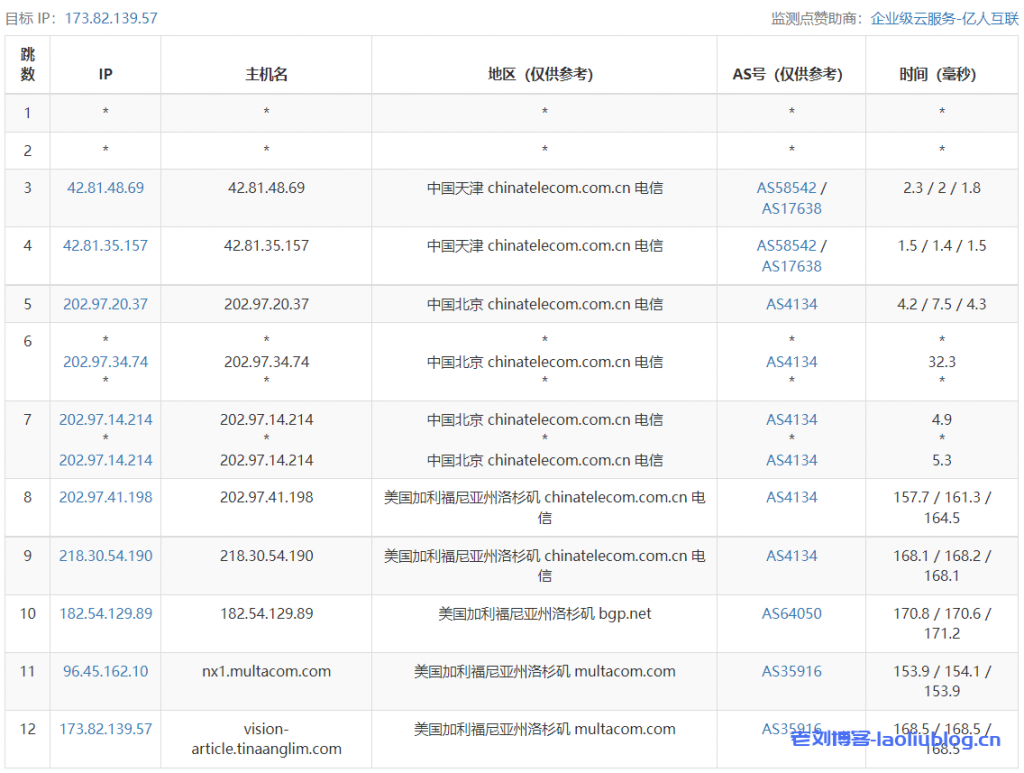Click the 跳数 column header
This screenshot has width=1024, height=773.
(x=27, y=65)
